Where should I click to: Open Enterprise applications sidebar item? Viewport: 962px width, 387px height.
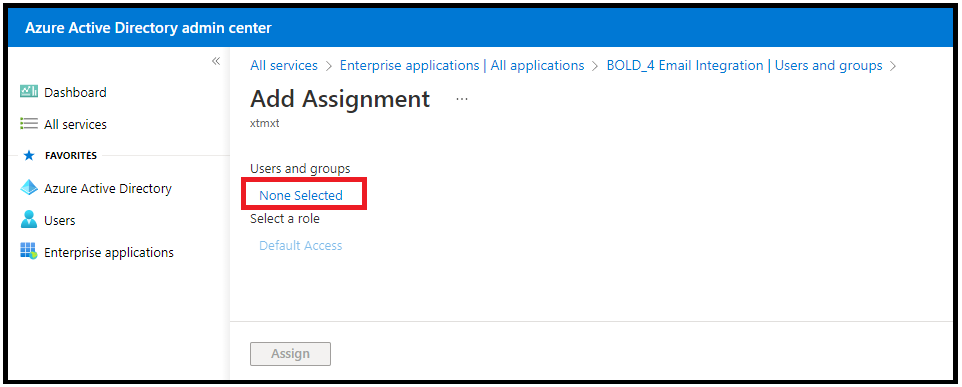[109, 252]
